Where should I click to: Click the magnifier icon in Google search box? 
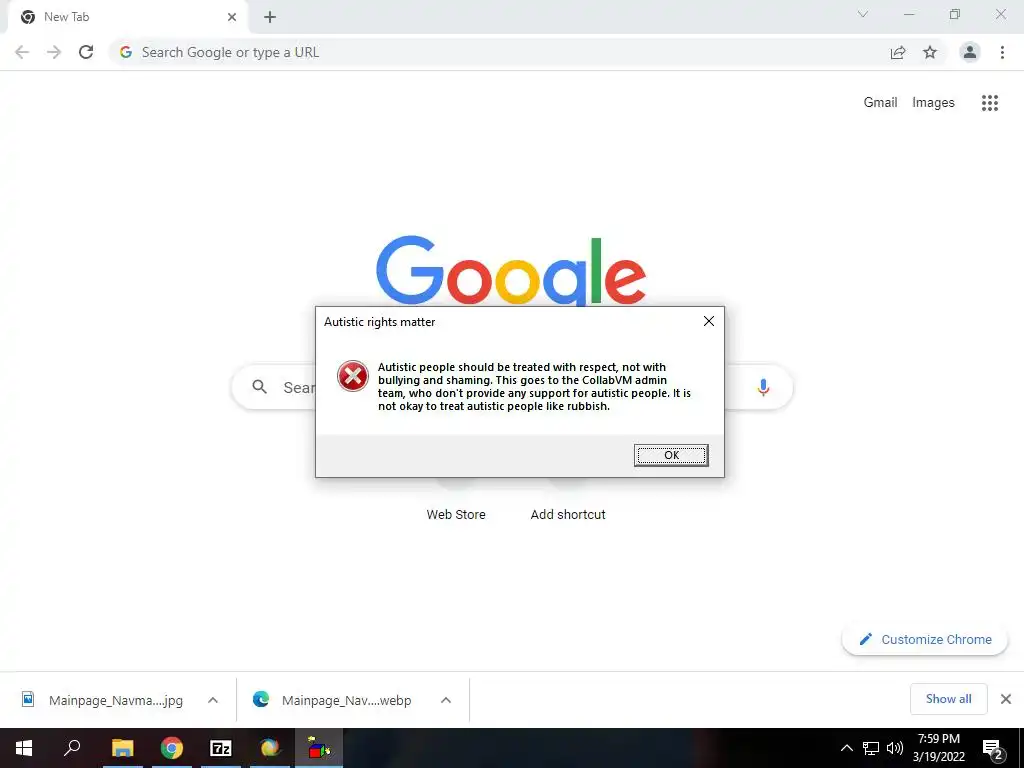click(259, 387)
